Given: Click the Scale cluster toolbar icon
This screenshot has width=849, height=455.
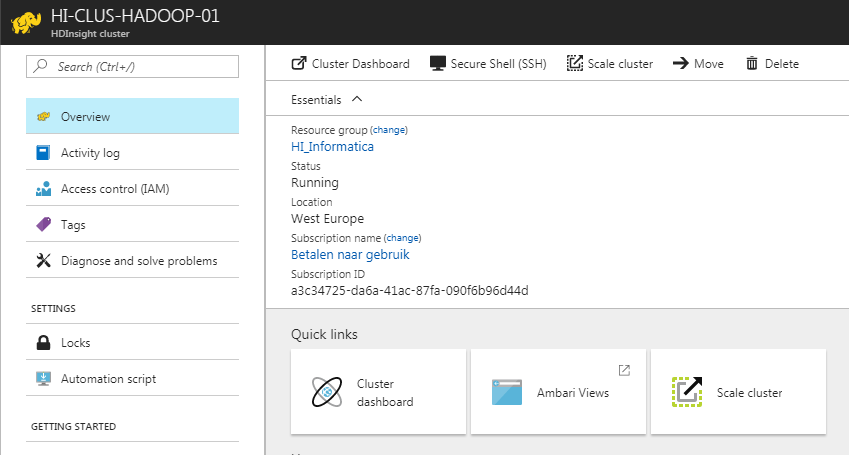Looking at the screenshot, I should coord(575,64).
